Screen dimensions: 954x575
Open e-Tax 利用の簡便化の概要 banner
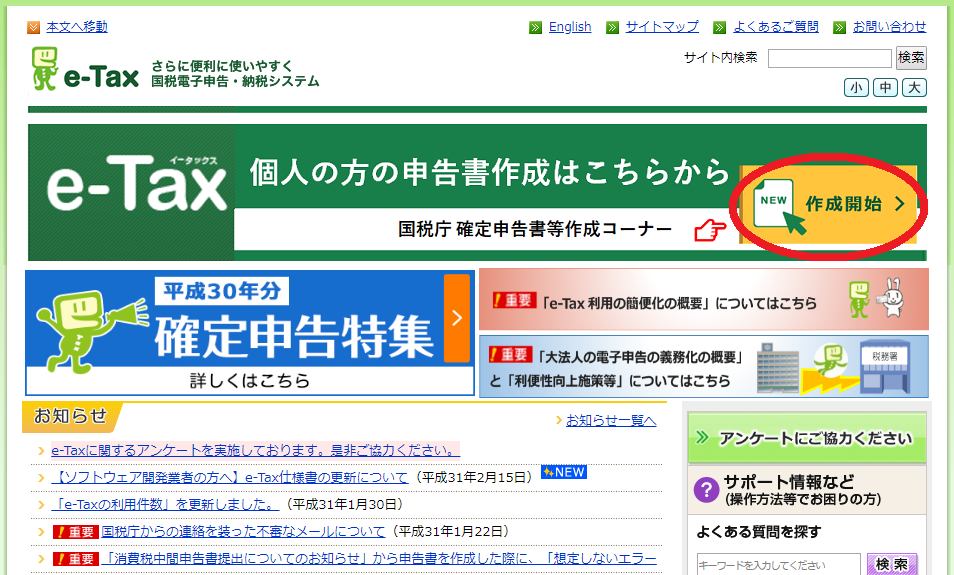coord(704,299)
